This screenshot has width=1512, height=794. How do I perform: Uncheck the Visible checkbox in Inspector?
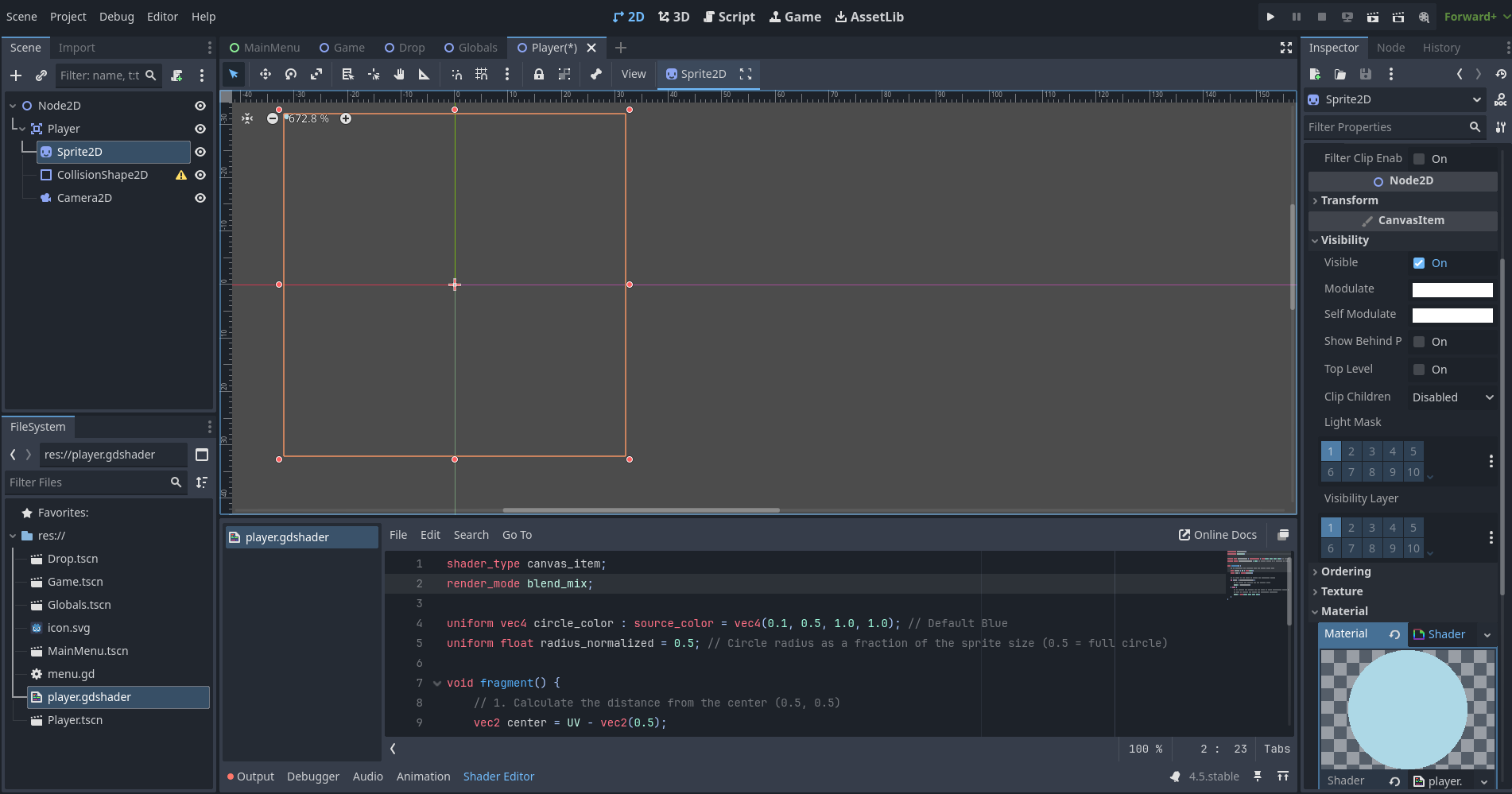(1419, 263)
